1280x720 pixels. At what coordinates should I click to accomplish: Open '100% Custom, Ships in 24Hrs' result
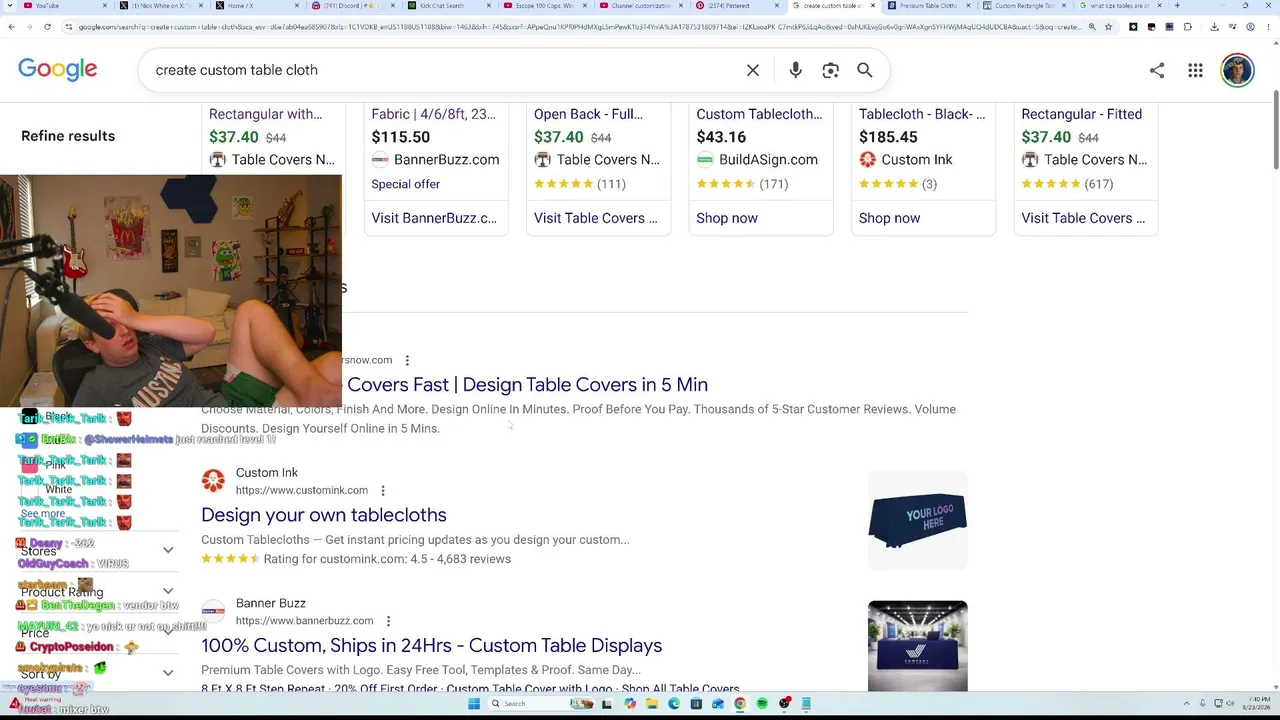[431, 645]
